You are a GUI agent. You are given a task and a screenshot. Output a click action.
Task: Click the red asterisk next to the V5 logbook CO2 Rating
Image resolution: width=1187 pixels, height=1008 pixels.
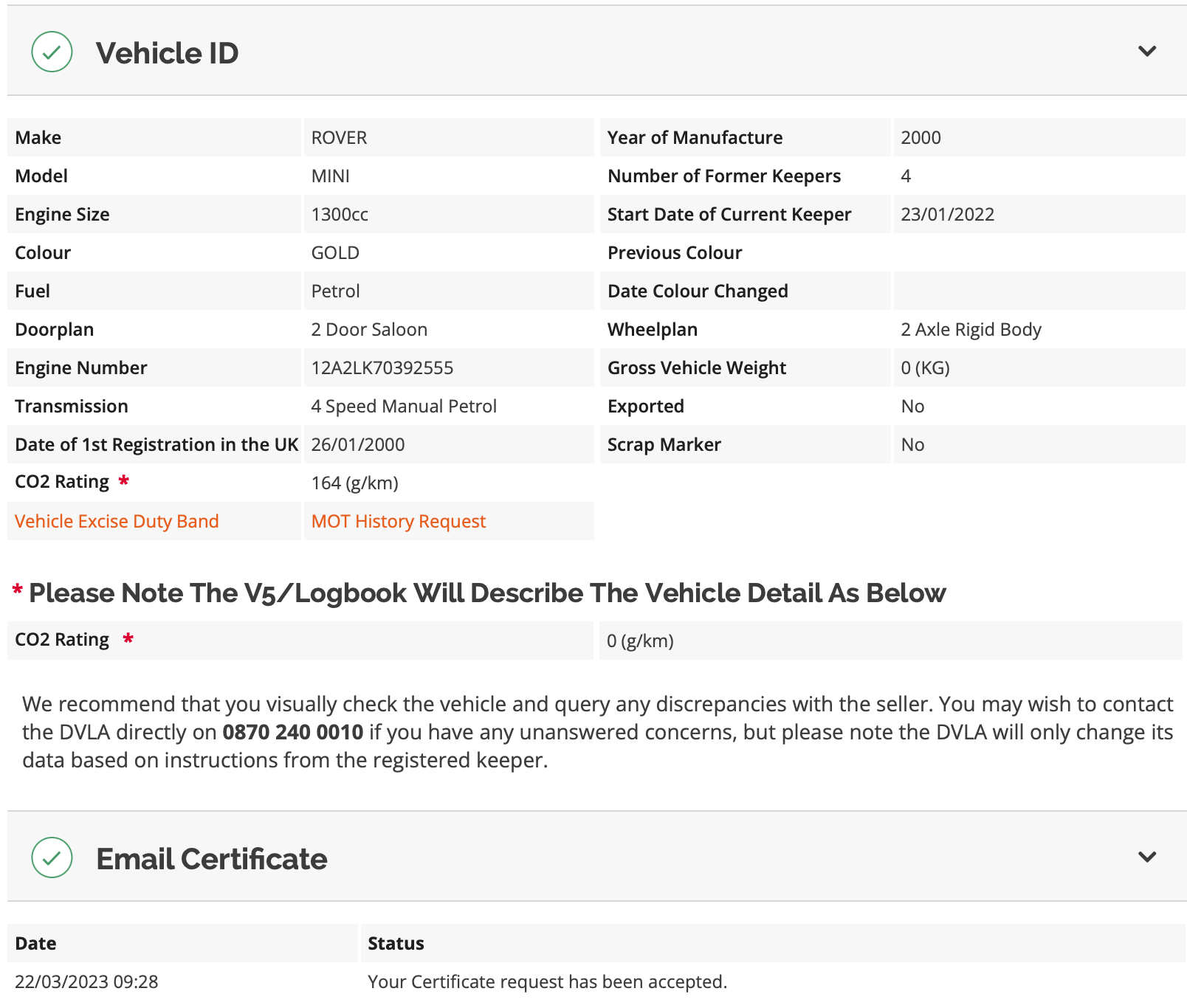[x=128, y=638]
